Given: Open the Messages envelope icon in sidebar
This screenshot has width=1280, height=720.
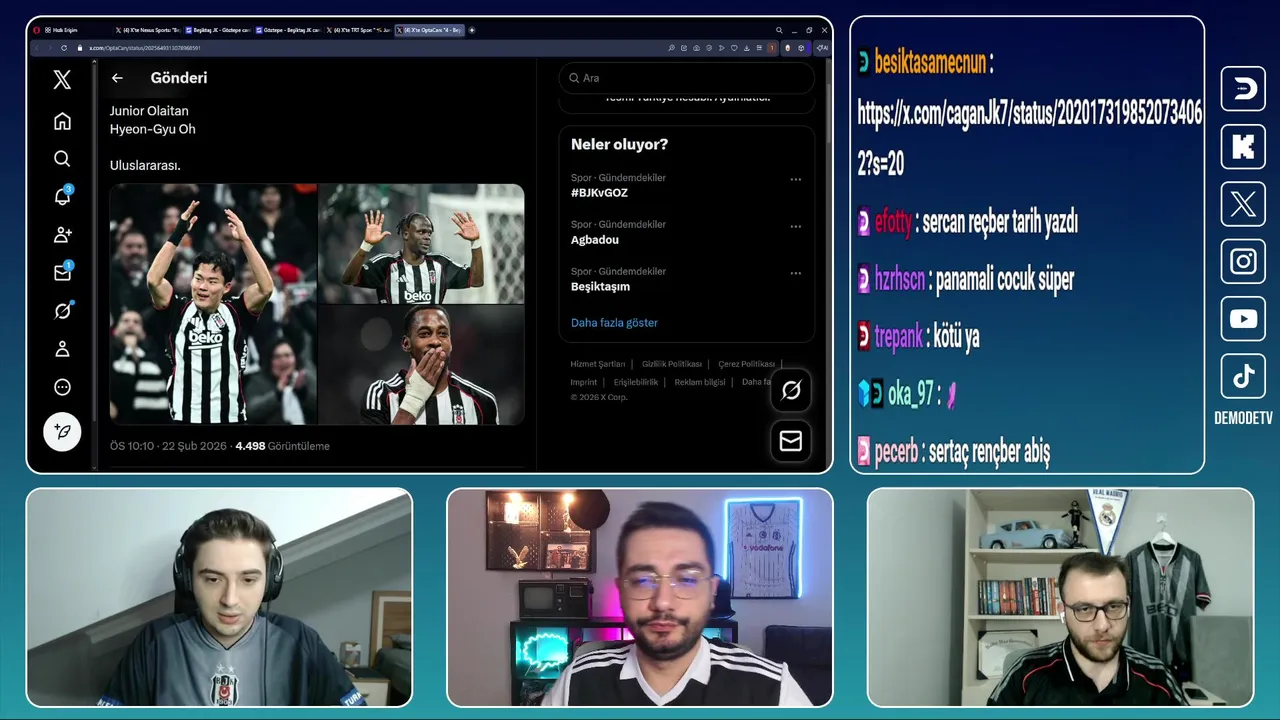Looking at the screenshot, I should coord(62,273).
